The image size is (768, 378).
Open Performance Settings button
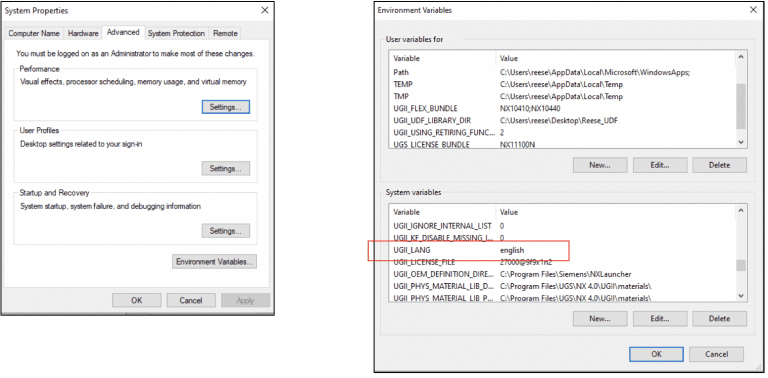pyautogui.click(x=226, y=107)
